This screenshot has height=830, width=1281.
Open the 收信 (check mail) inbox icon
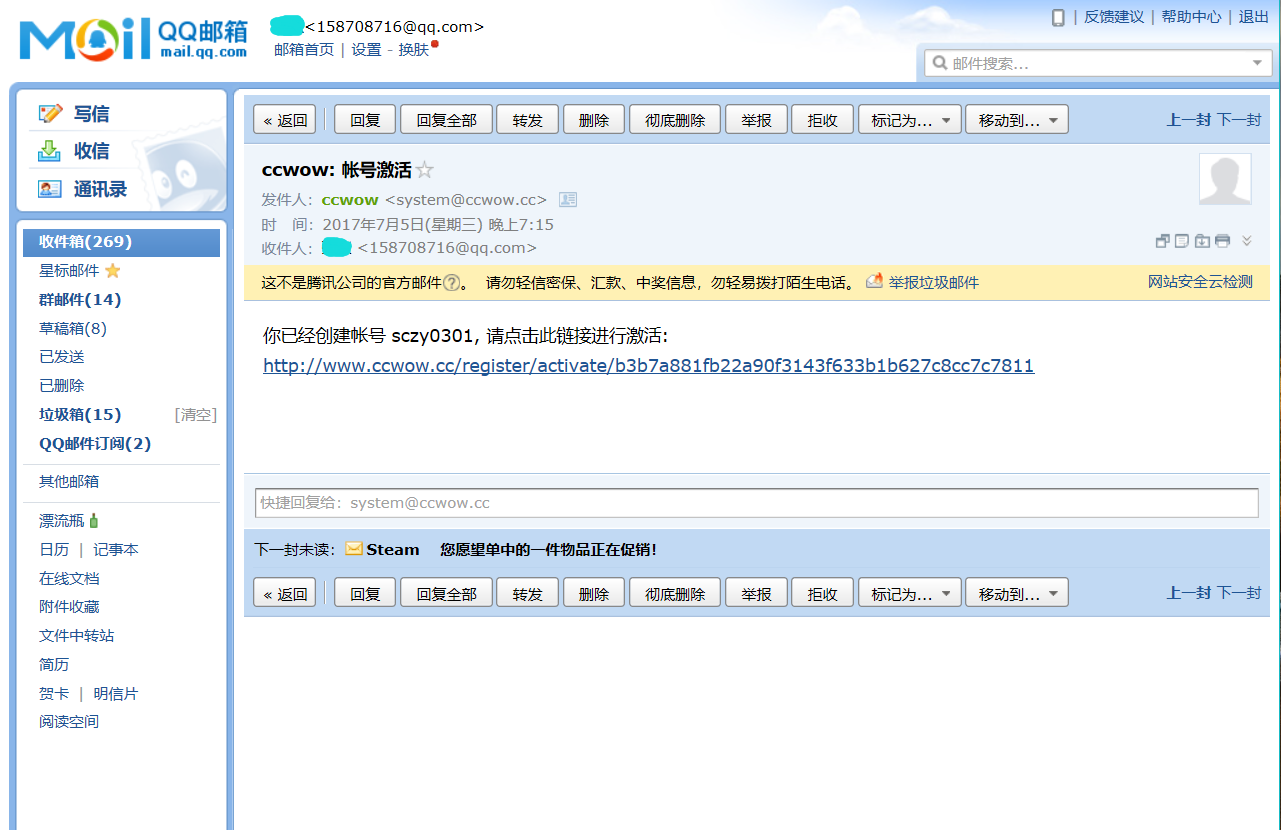tap(50, 150)
